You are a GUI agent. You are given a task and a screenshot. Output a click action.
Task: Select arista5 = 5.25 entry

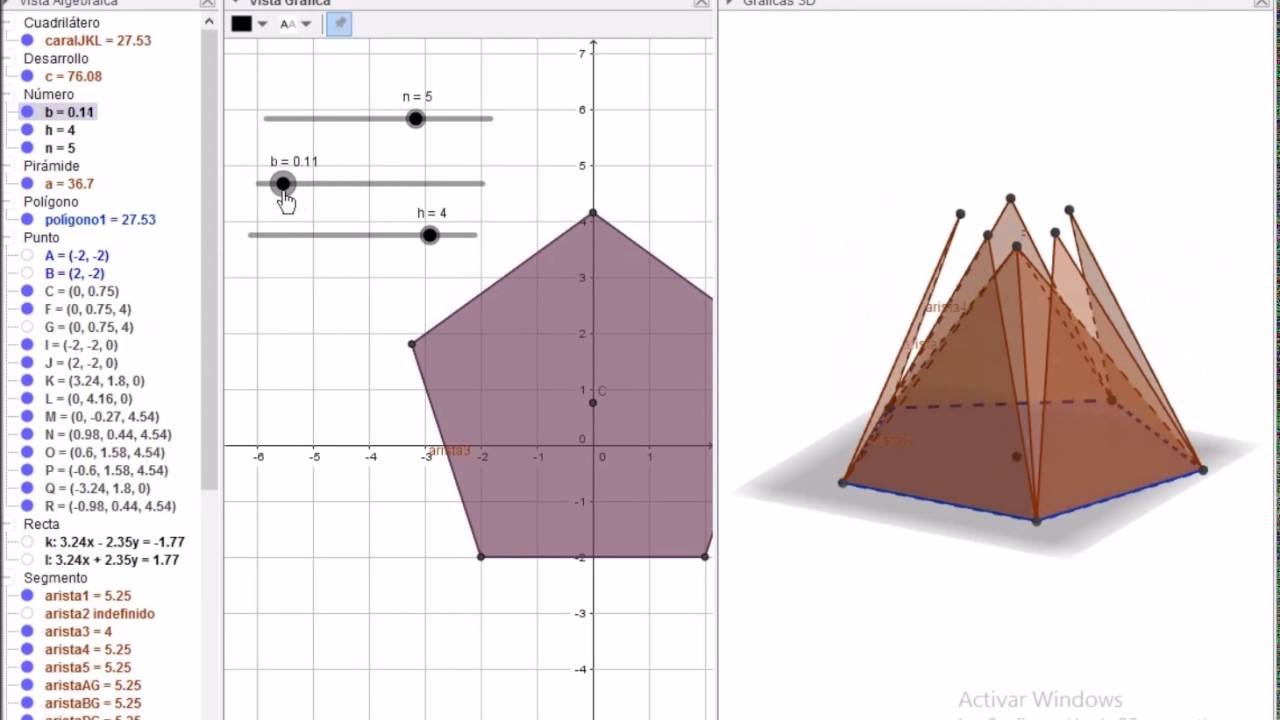[88, 668]
